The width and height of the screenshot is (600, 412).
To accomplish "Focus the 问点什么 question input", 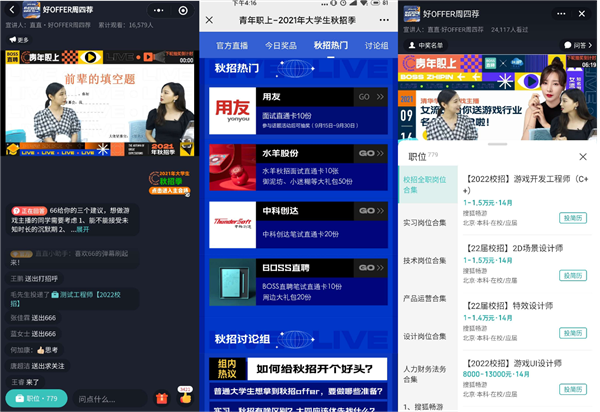I will (x=110, y=399).
